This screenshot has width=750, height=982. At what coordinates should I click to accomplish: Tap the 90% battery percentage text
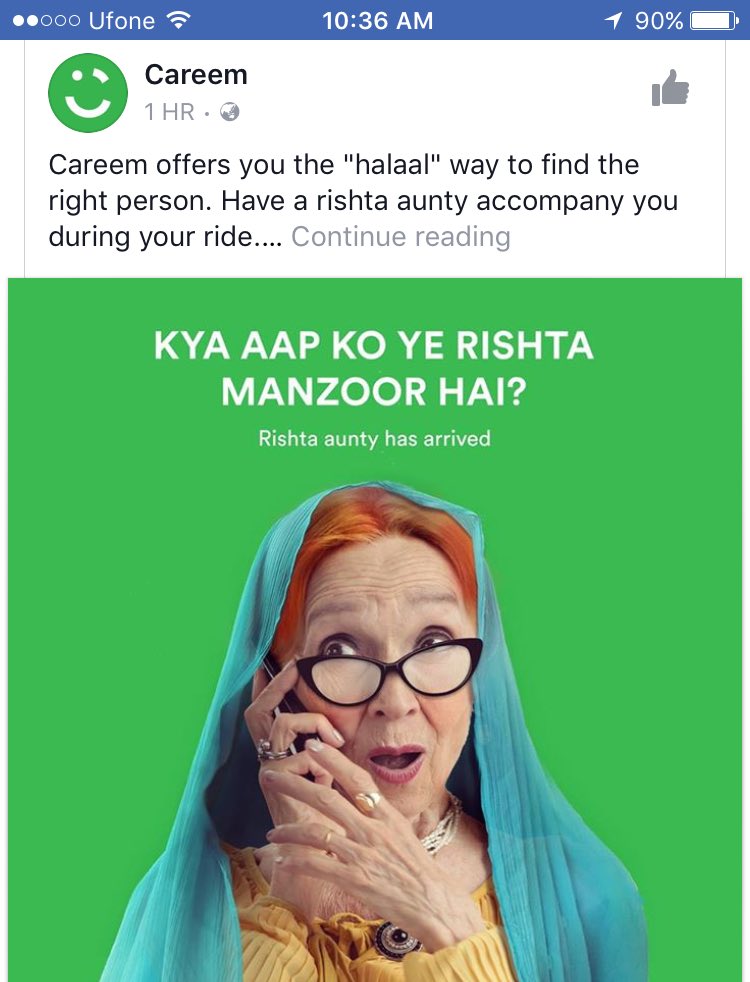[x=659, y=21]
